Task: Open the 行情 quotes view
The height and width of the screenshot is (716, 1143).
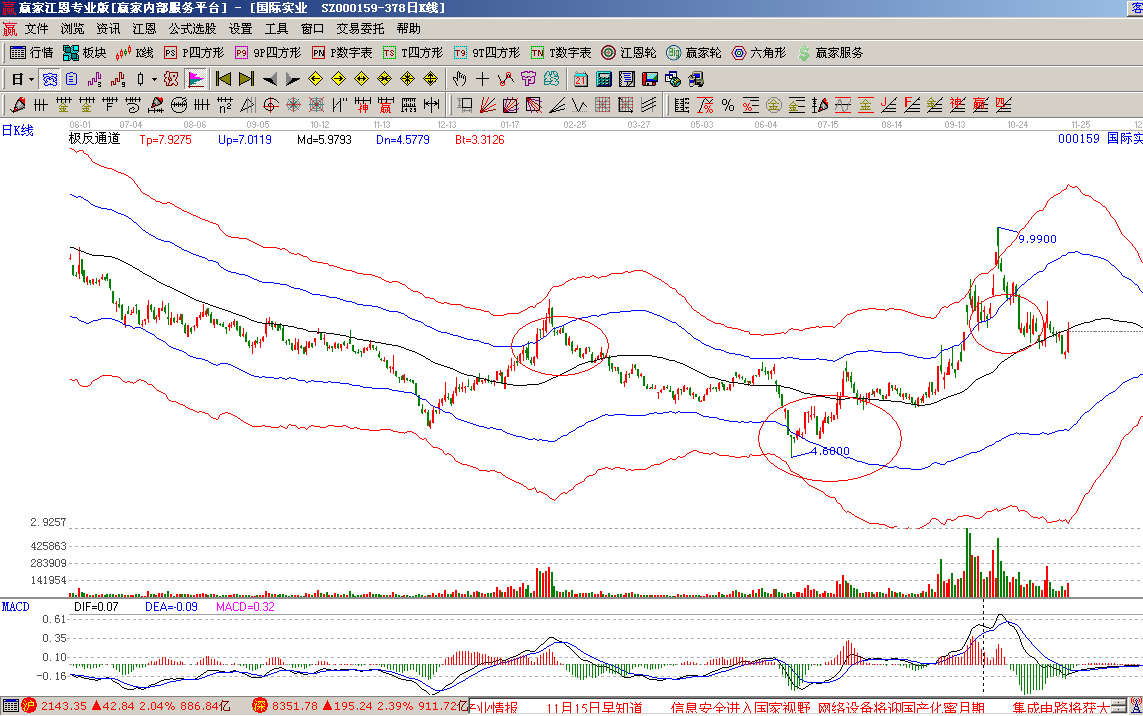Action: pos(31,53)
